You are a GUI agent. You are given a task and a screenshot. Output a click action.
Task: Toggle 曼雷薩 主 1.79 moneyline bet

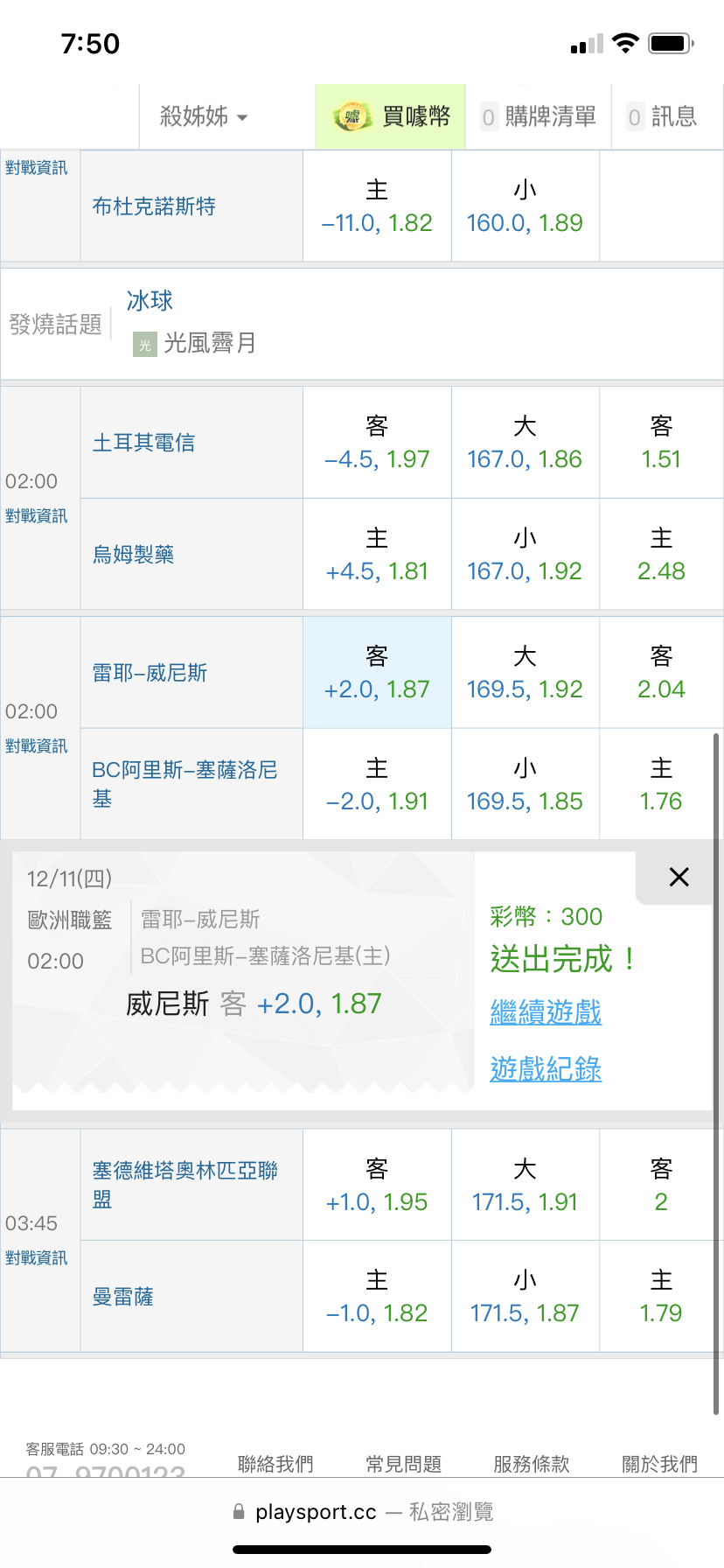click(661, 1297)
